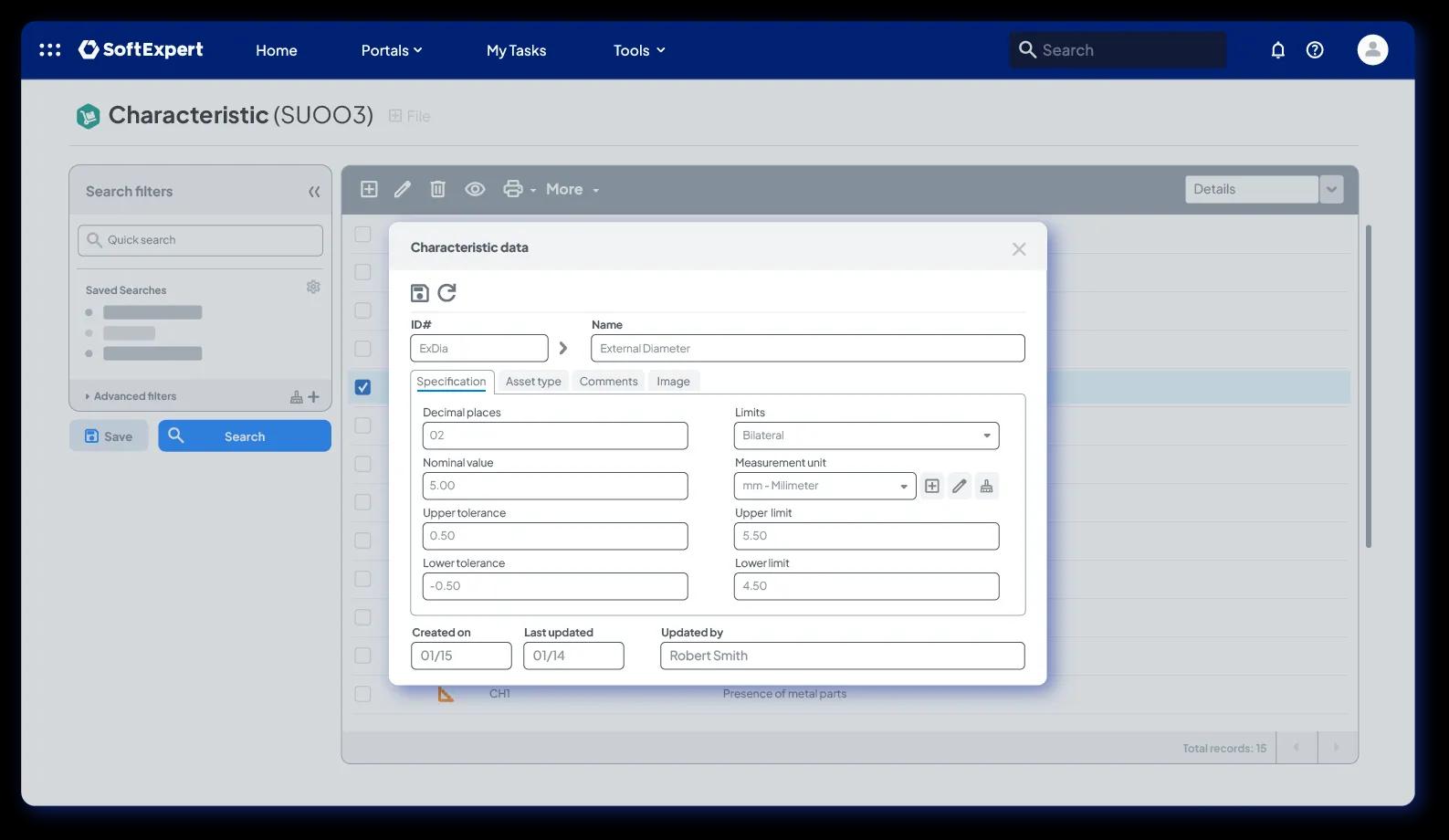This screenshot has width=1449, height=840.
Task: Open the Tools menu in navigation bar
Action: (639, 50)
